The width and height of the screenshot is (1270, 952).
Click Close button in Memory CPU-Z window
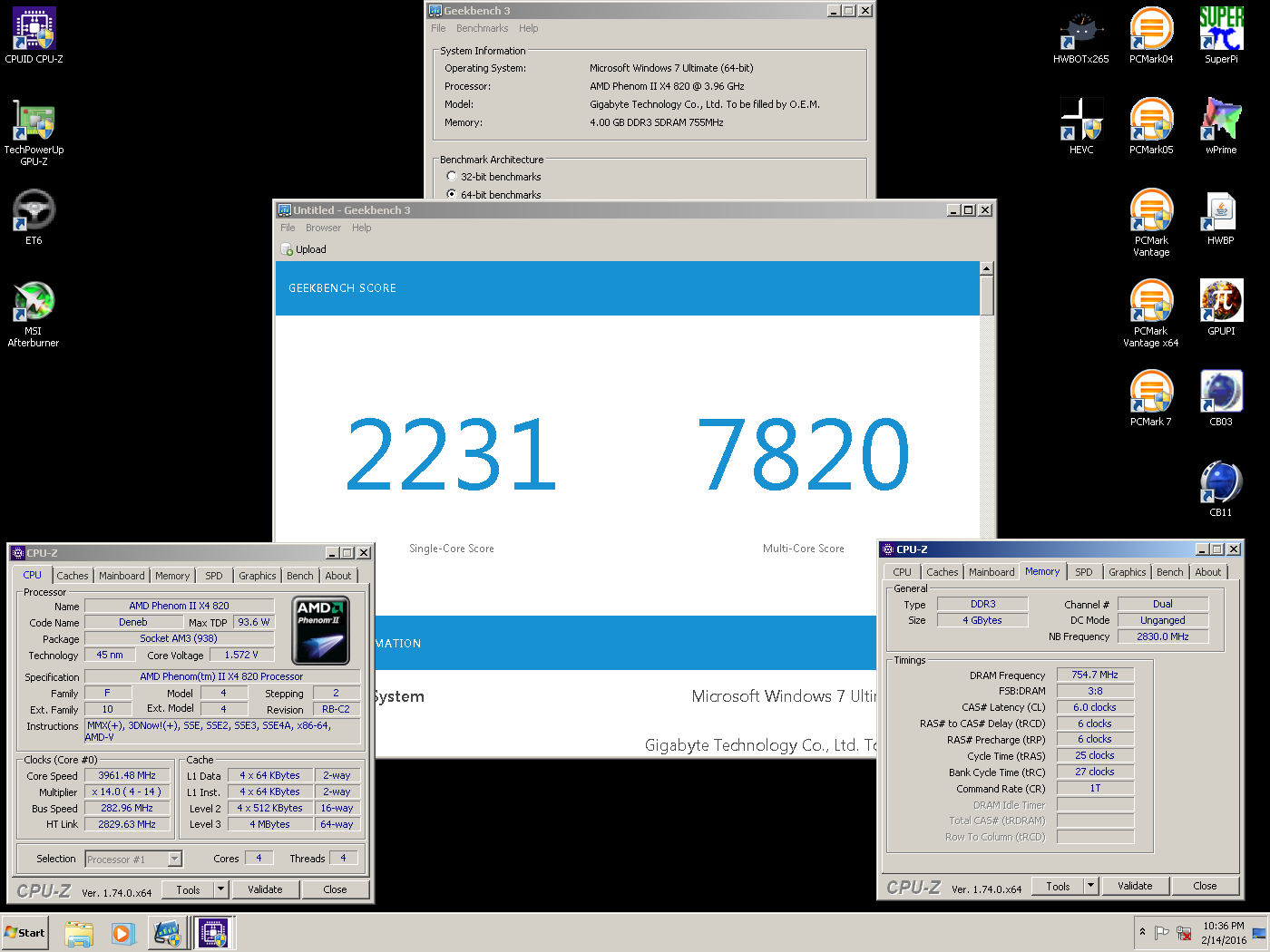pyautogui.click(x=1205, y=886)
